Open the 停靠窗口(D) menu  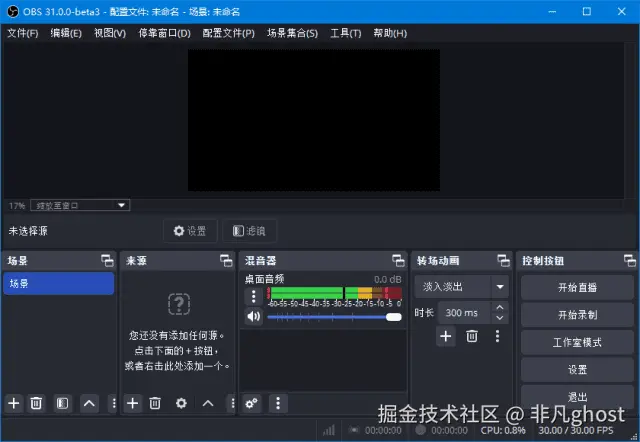click(164, 33)
